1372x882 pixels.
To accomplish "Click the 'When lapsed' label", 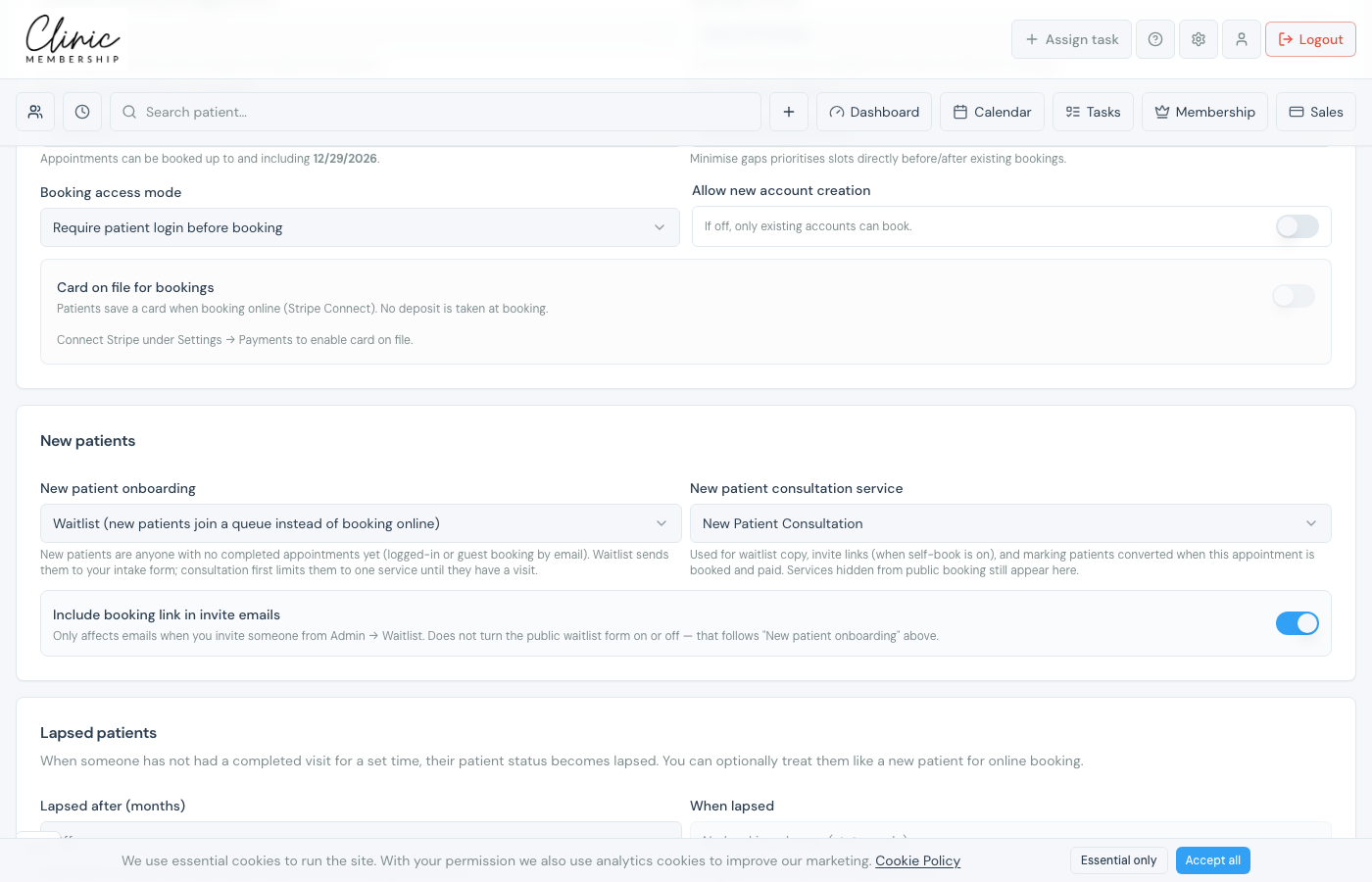I will pyautogui.click(x=732, y=806).
